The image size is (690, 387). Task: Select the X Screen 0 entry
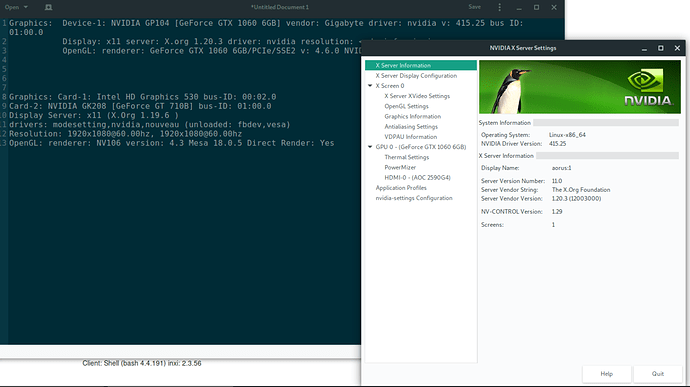(x=389, y=86)
